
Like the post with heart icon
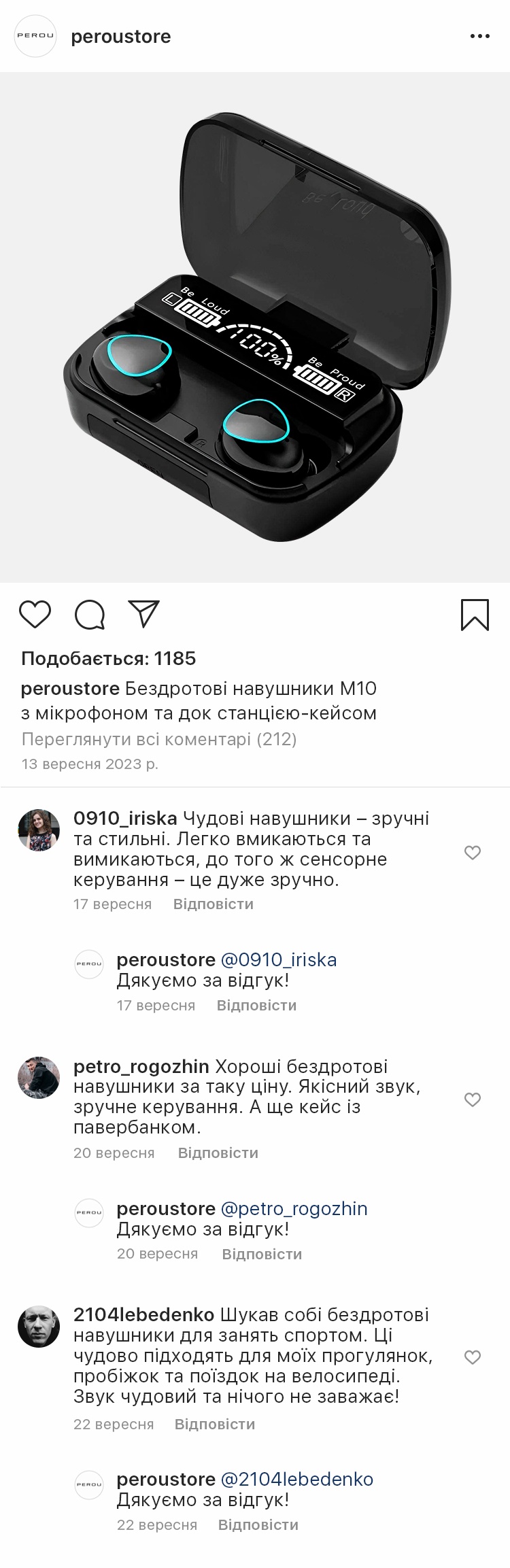click(x=35, y=615)
